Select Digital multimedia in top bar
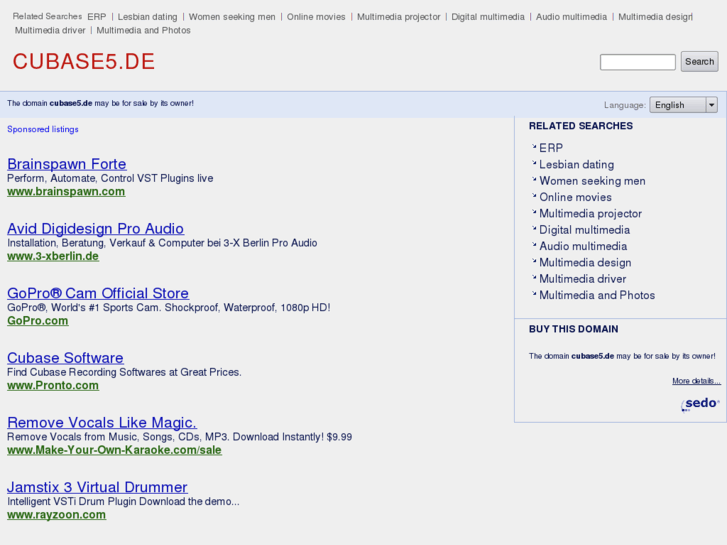 (x=488, y=17)
